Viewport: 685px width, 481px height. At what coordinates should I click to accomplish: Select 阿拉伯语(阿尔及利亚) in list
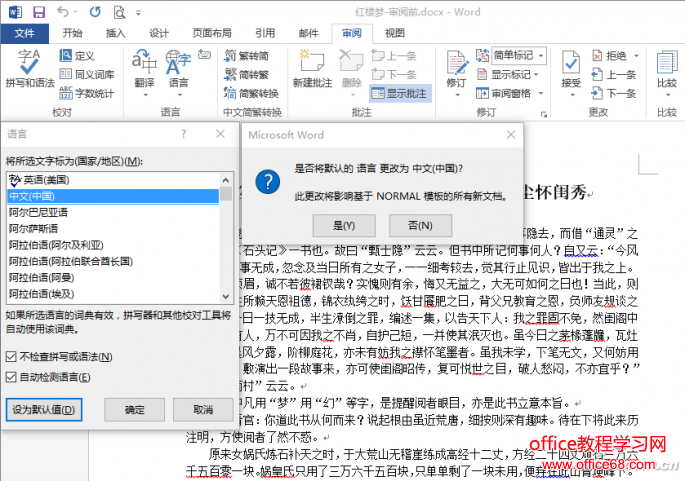click(x=113, y=245)
